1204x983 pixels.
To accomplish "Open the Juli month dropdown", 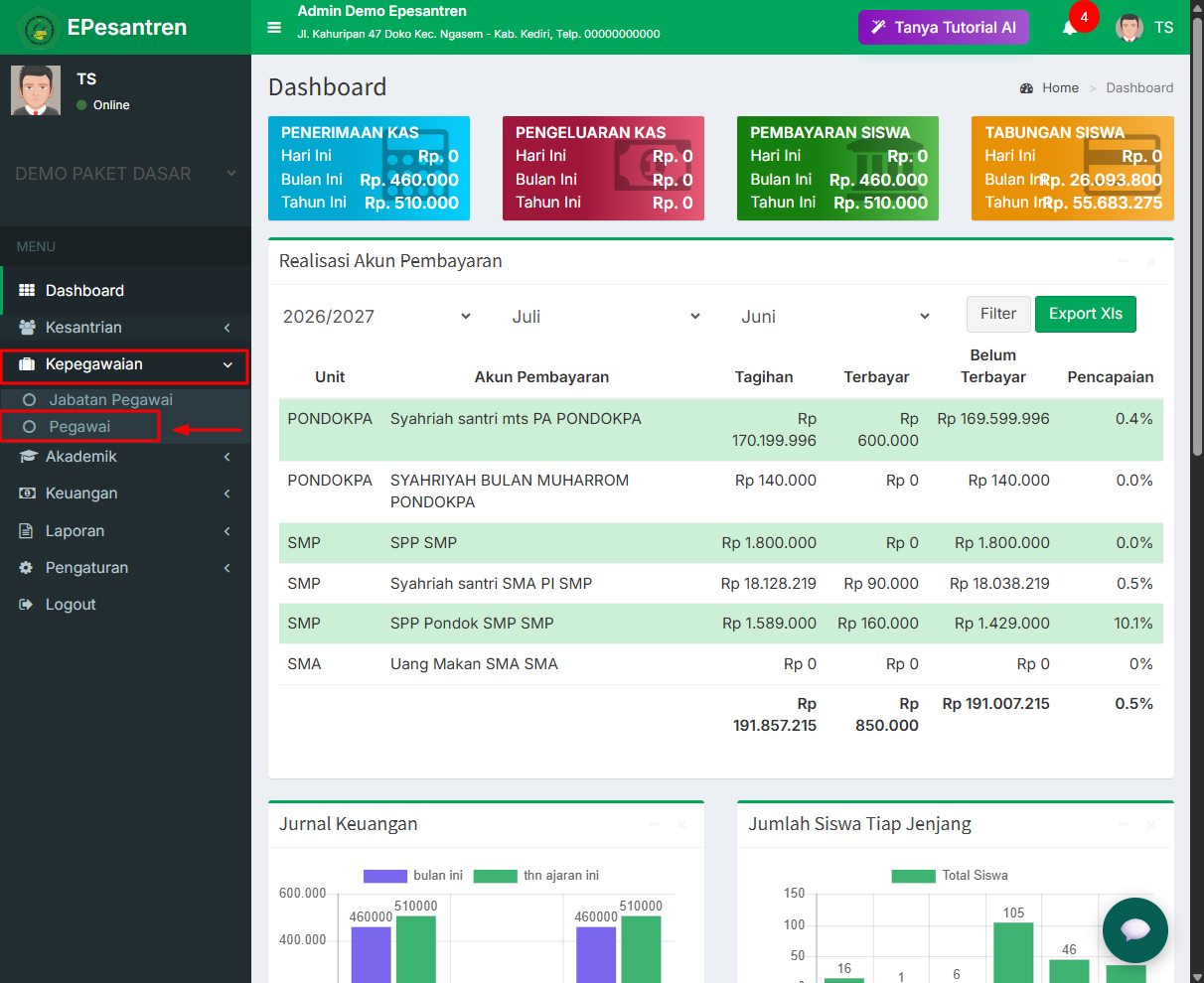I will (607, 317).
